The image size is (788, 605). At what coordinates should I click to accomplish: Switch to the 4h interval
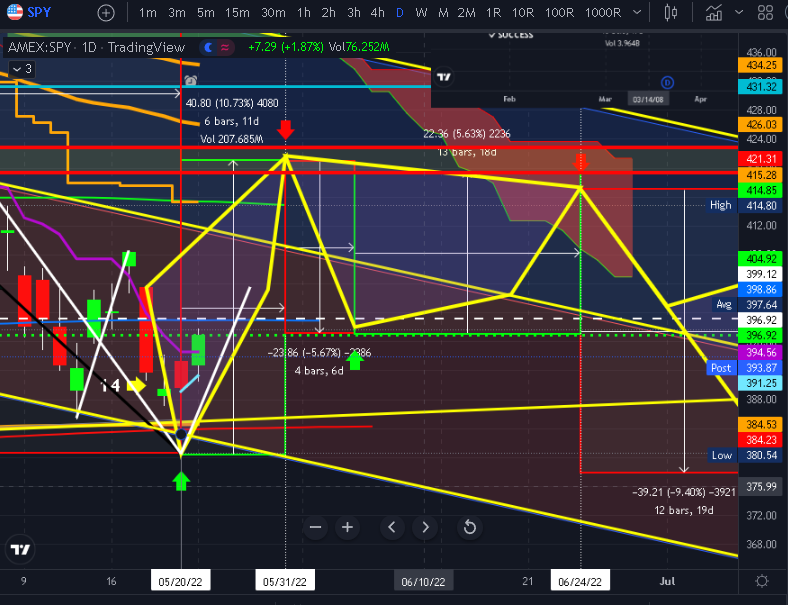(x=377, y=13)
